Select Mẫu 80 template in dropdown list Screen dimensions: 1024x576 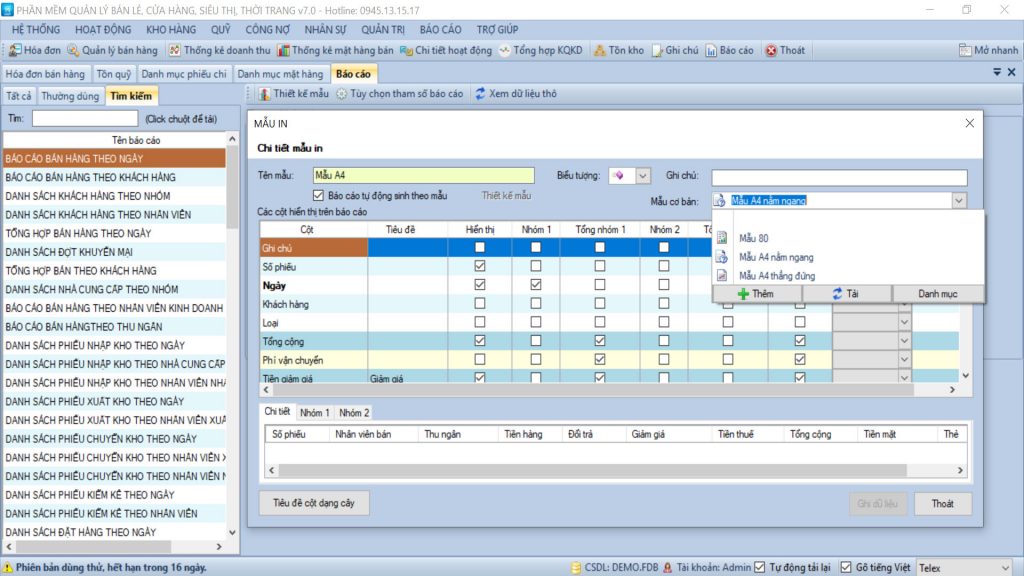(x=753, y=238)
